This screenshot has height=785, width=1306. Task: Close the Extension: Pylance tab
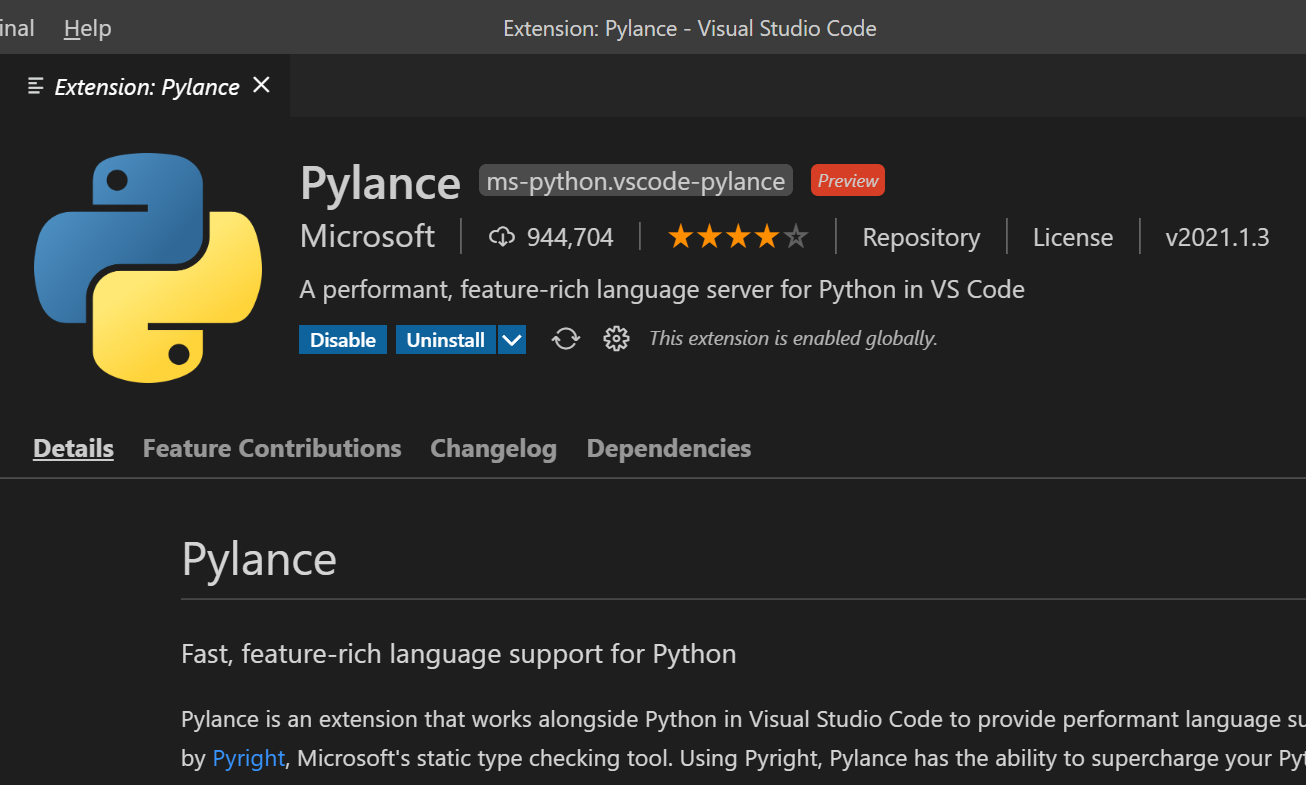pos(261,86)
